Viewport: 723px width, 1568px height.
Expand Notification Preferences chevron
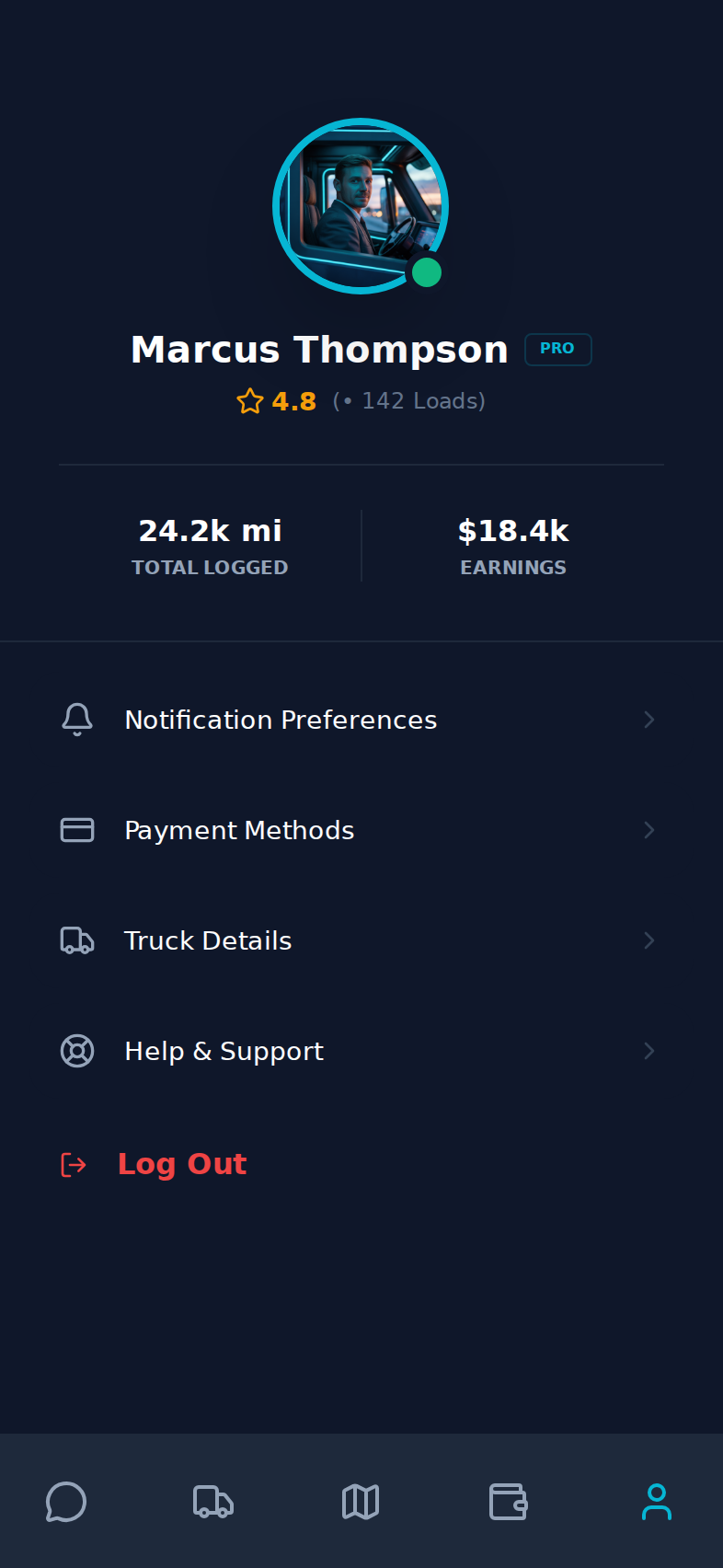648,720
